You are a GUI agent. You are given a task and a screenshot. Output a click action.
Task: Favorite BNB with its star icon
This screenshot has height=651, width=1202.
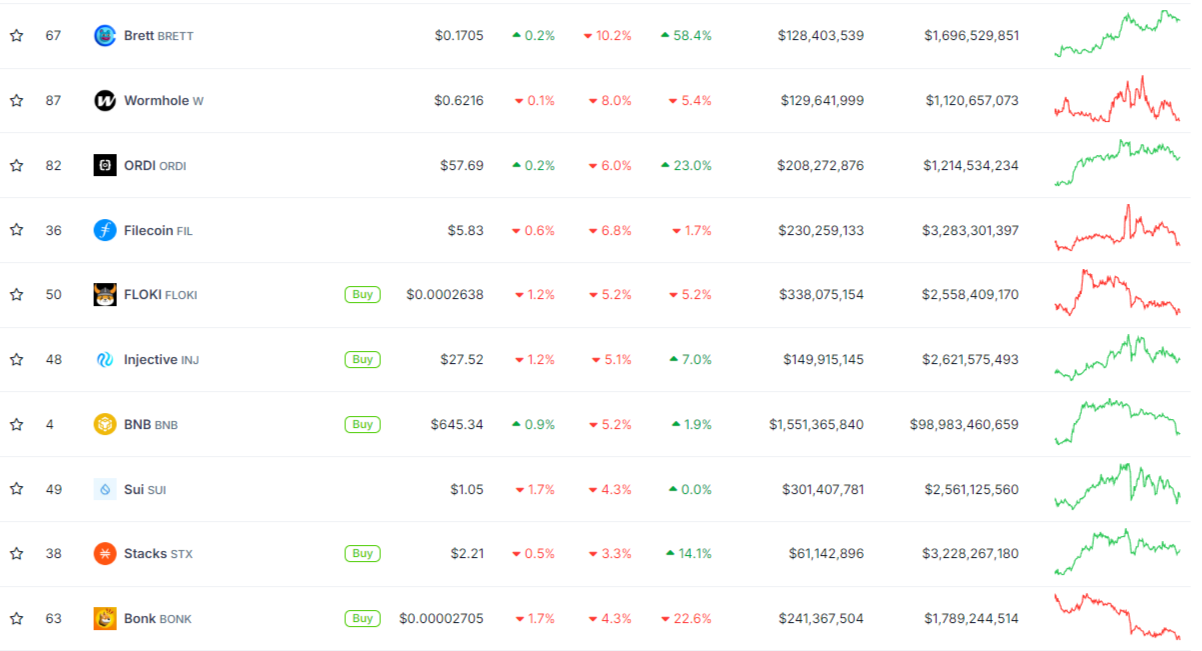[16, 424]
